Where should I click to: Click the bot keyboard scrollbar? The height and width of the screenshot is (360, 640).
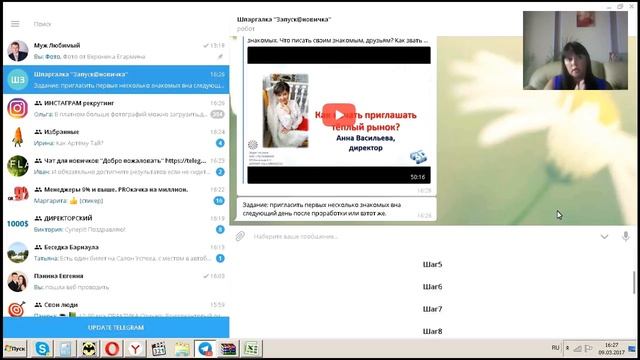click(634, 282)
